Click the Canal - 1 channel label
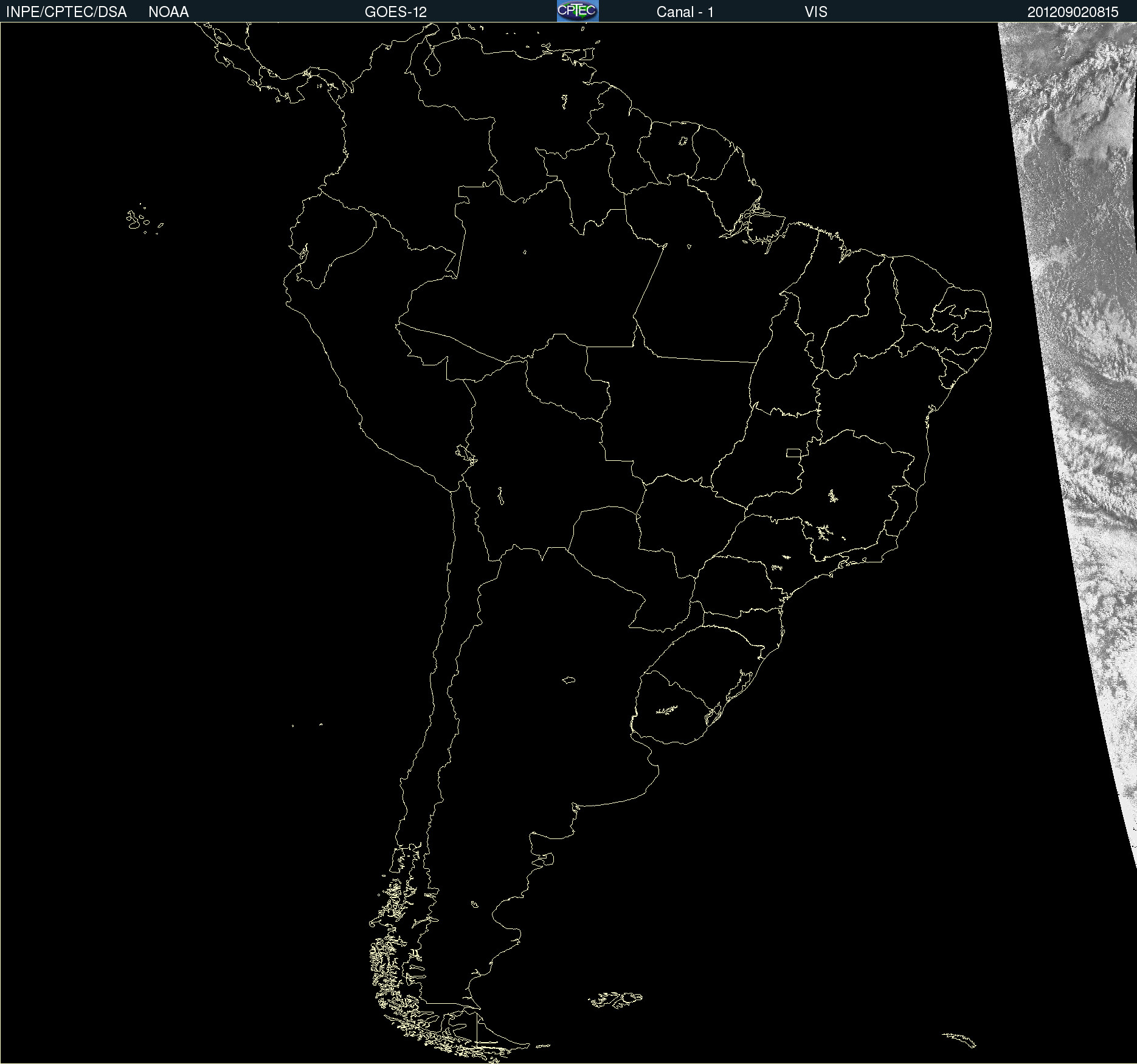This screenshot has height=1064, width=1137. click(685, 12)
